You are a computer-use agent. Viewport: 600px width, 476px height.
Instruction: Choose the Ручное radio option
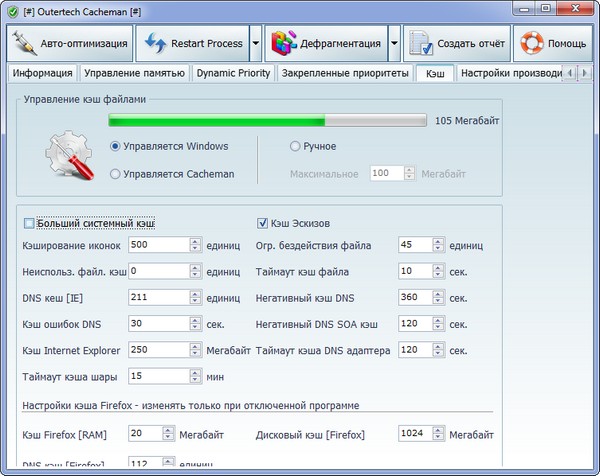(x=294, y=146)
